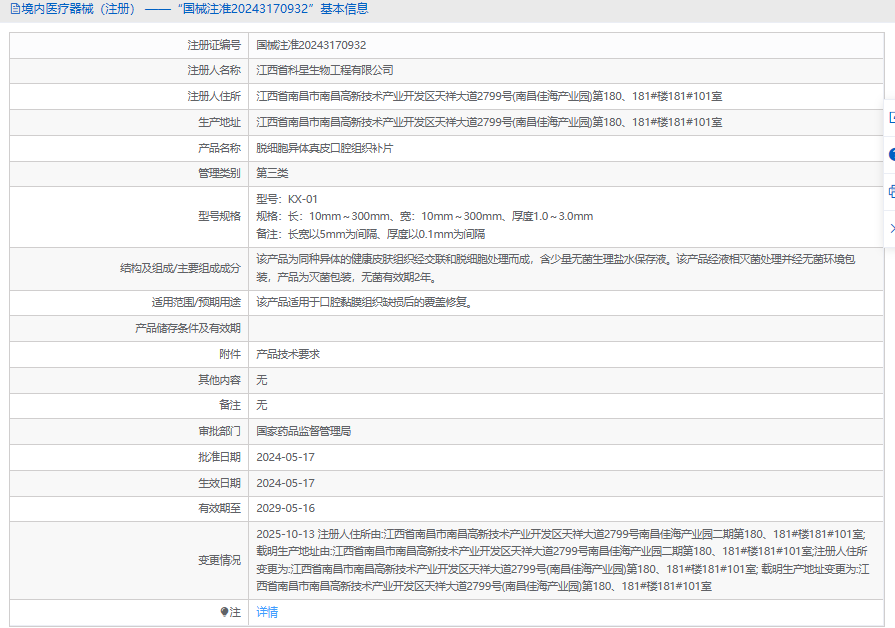Open the 详情 link at bottom
Viewport: 895px width, 628px height.
pos(267,612)
